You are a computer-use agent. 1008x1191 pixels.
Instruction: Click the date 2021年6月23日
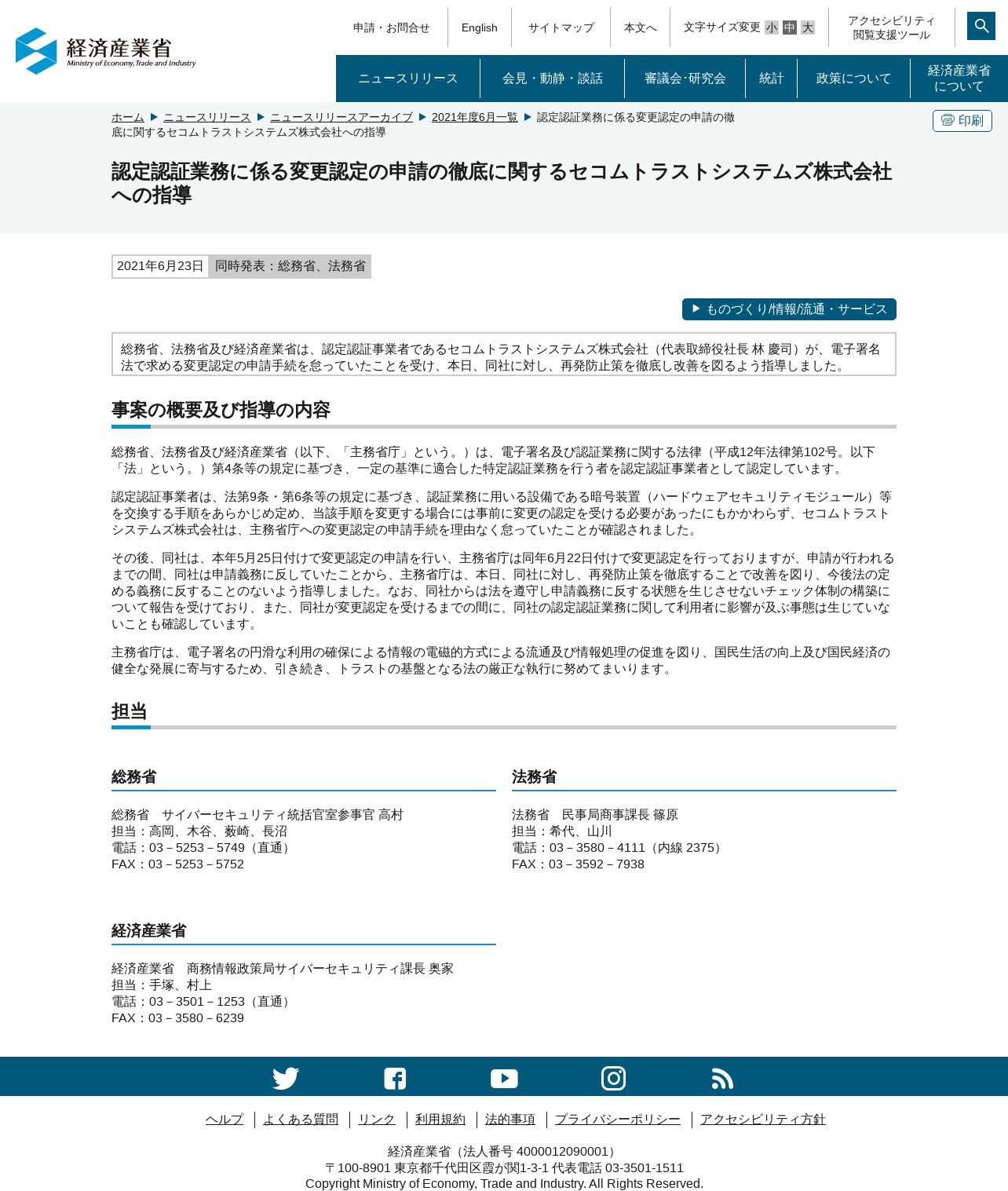coord(160,266)
